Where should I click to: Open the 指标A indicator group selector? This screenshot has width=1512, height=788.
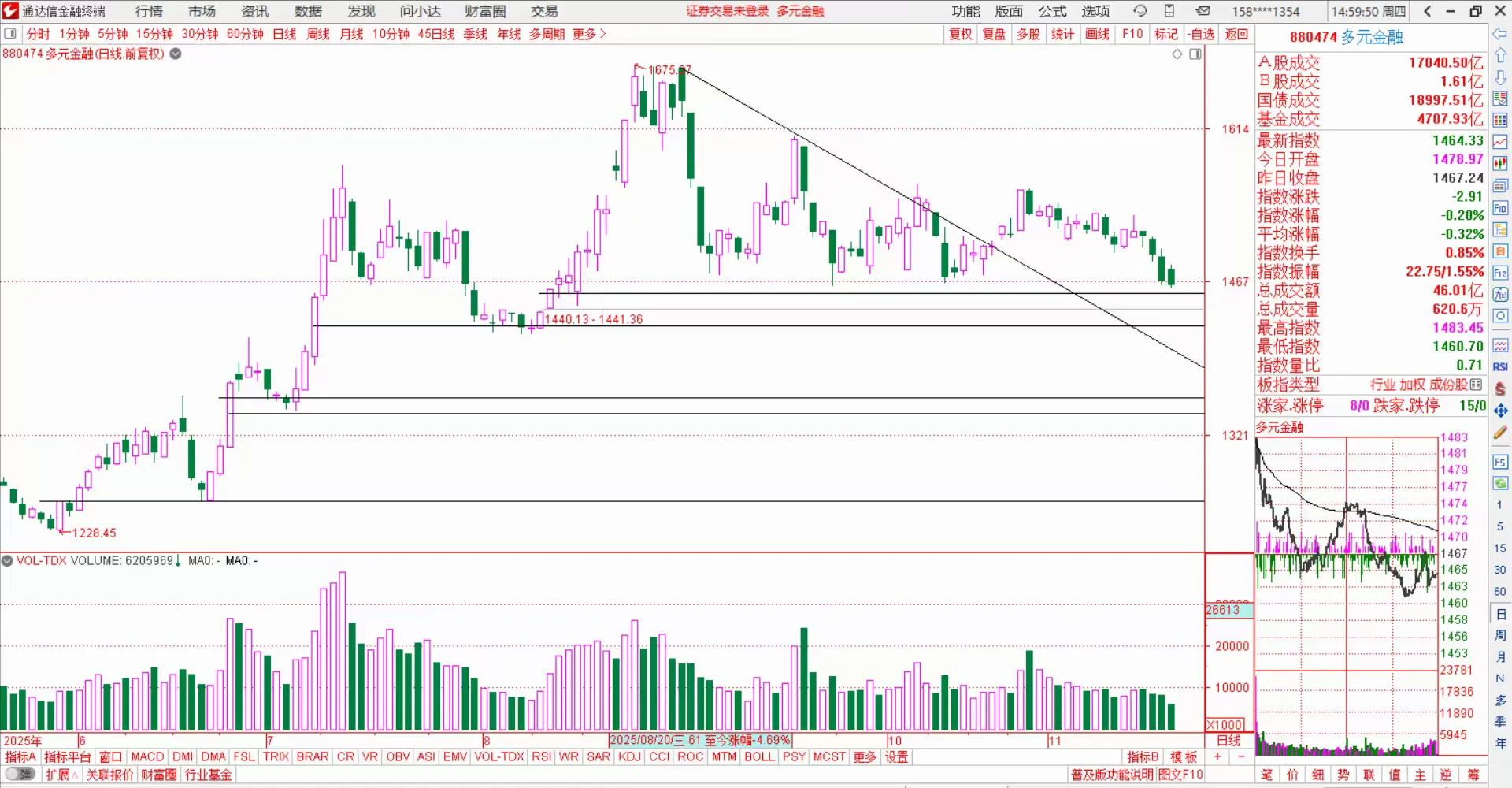click(20, 756)
